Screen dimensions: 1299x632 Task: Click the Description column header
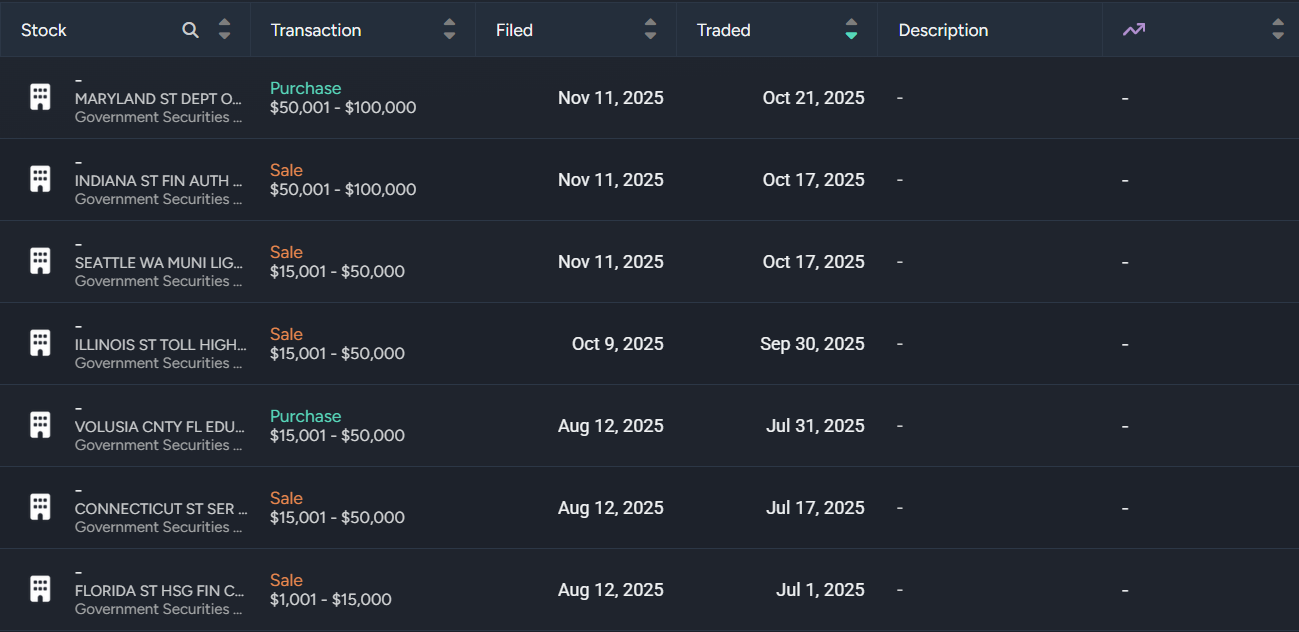[x=943, y=30]
